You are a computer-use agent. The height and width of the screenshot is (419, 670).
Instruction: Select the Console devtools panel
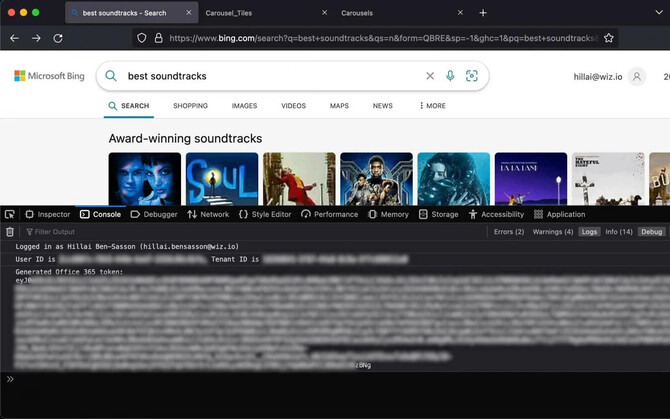(100, 214)
